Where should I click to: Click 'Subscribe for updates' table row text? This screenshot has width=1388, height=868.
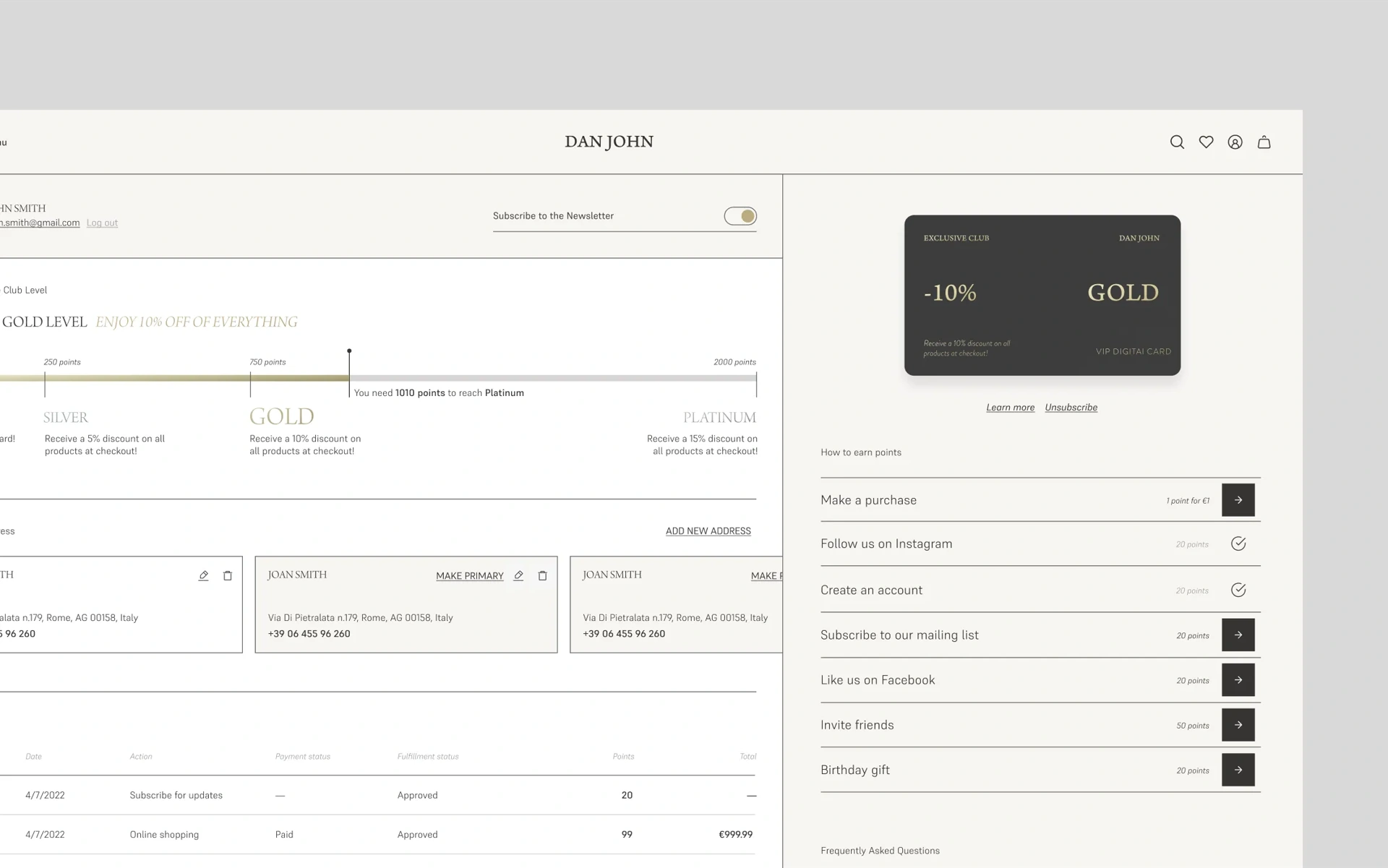pyautogui.click(x=176, y=795)
